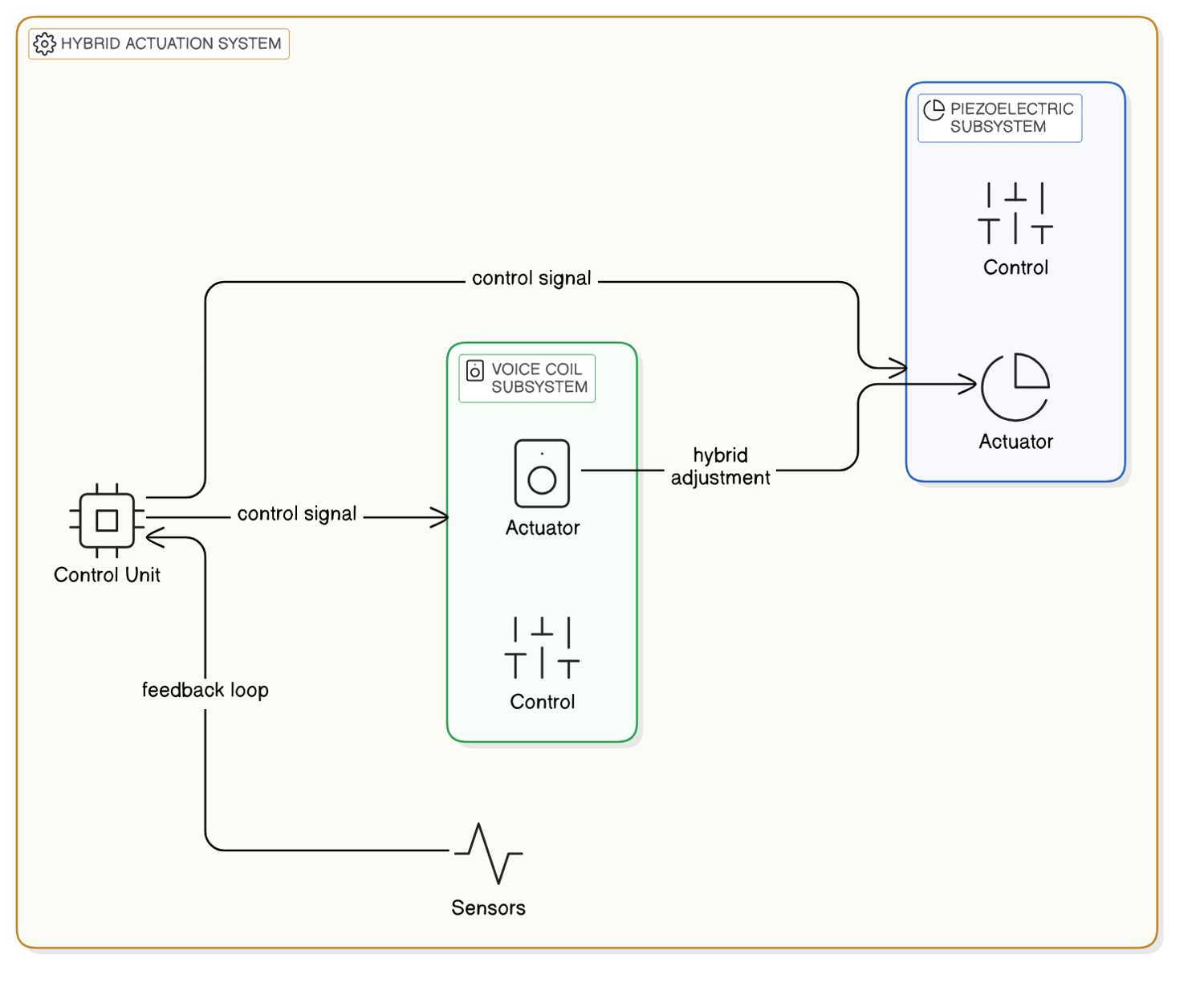Click the Control Unit chip icon

click(107, 520)
